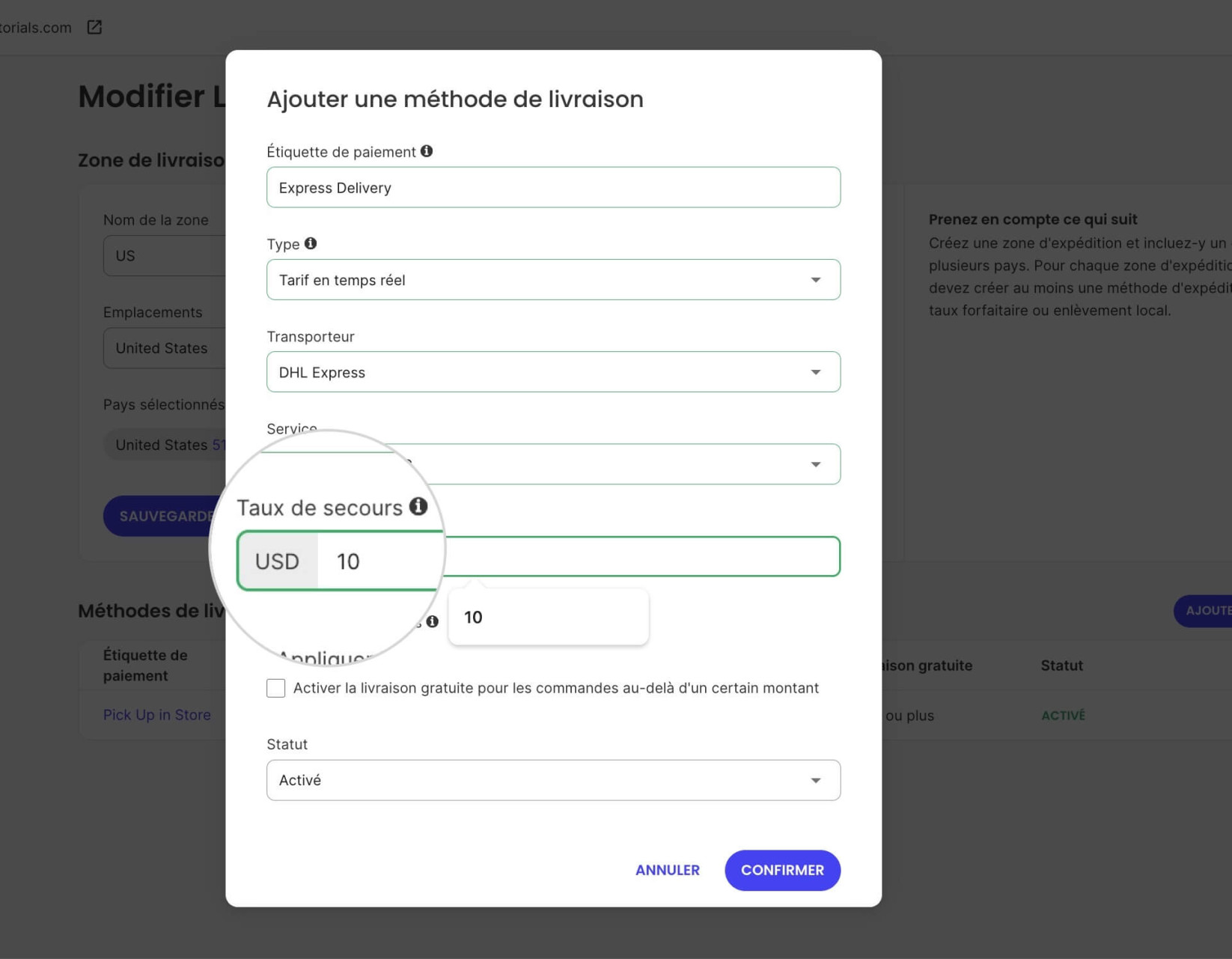Open the Statut dropdown showing Activé
Viewport: 1232px width, 959px height.
click(553, 780)
